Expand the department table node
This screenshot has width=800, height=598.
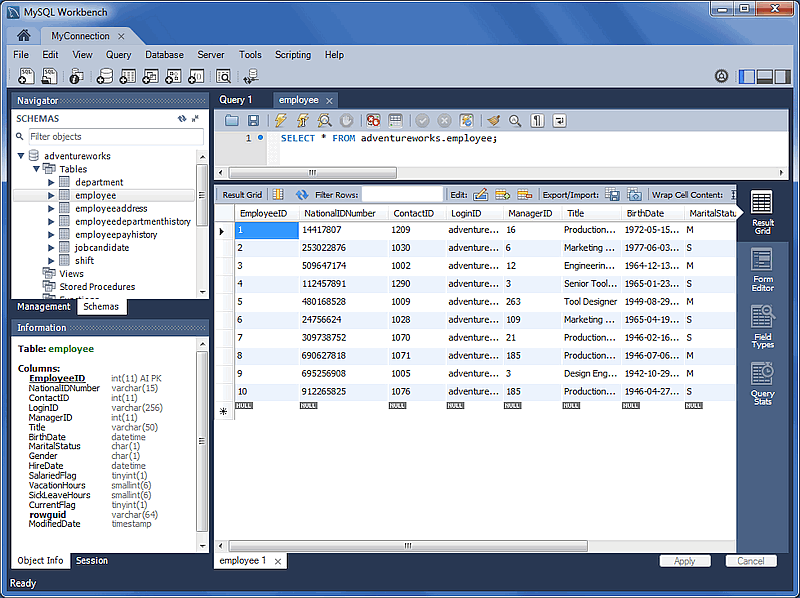pos(51,183)
